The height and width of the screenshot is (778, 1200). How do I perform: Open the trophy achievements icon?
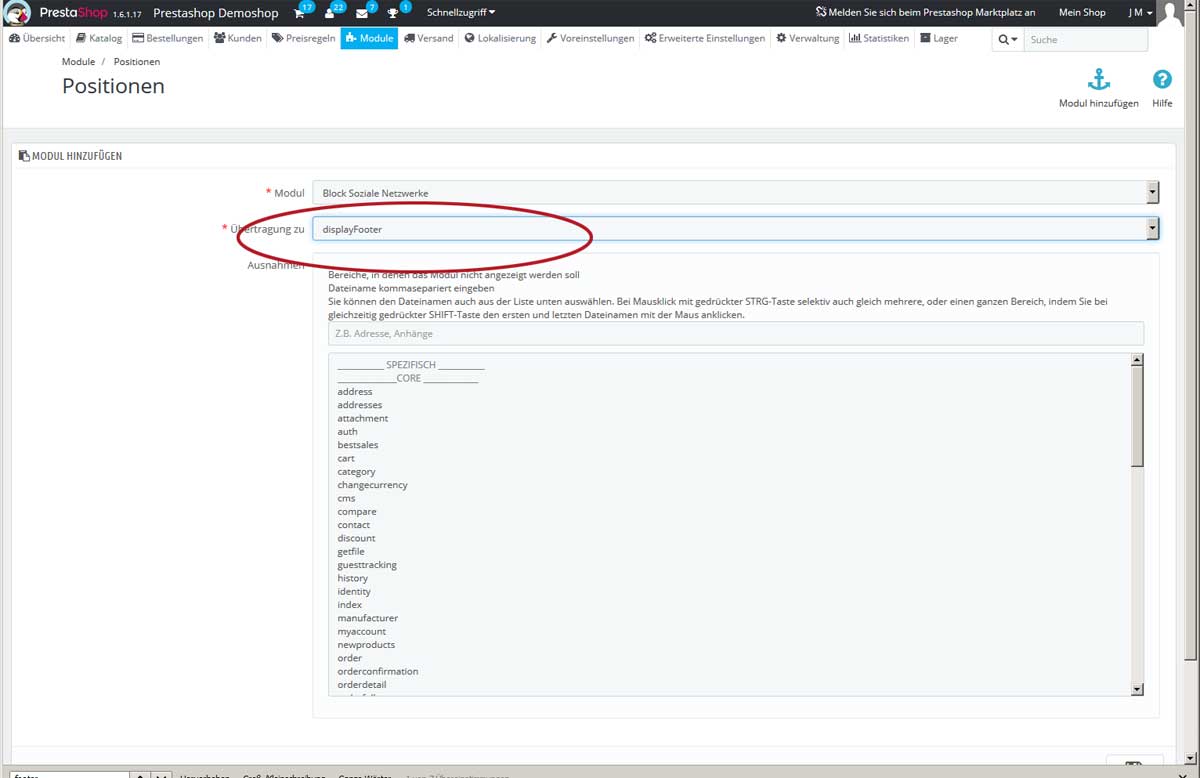(394, 13)
